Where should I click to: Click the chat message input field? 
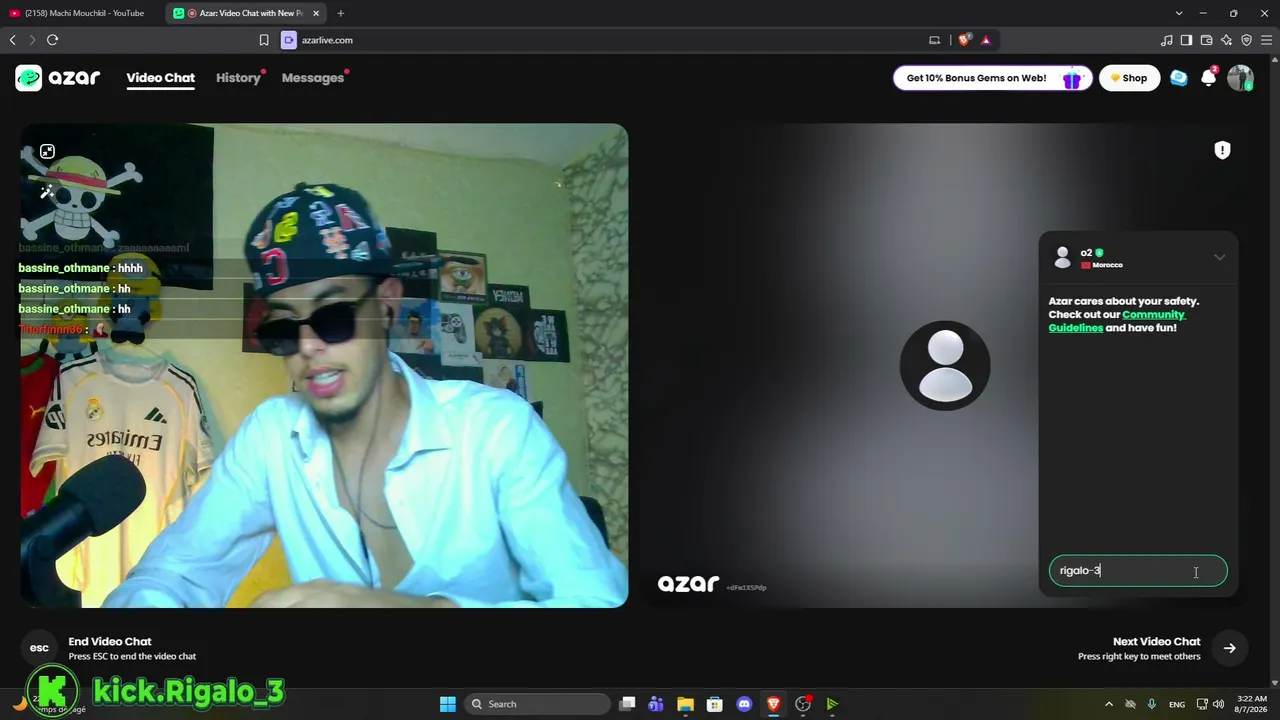(x=1138, y=571)
